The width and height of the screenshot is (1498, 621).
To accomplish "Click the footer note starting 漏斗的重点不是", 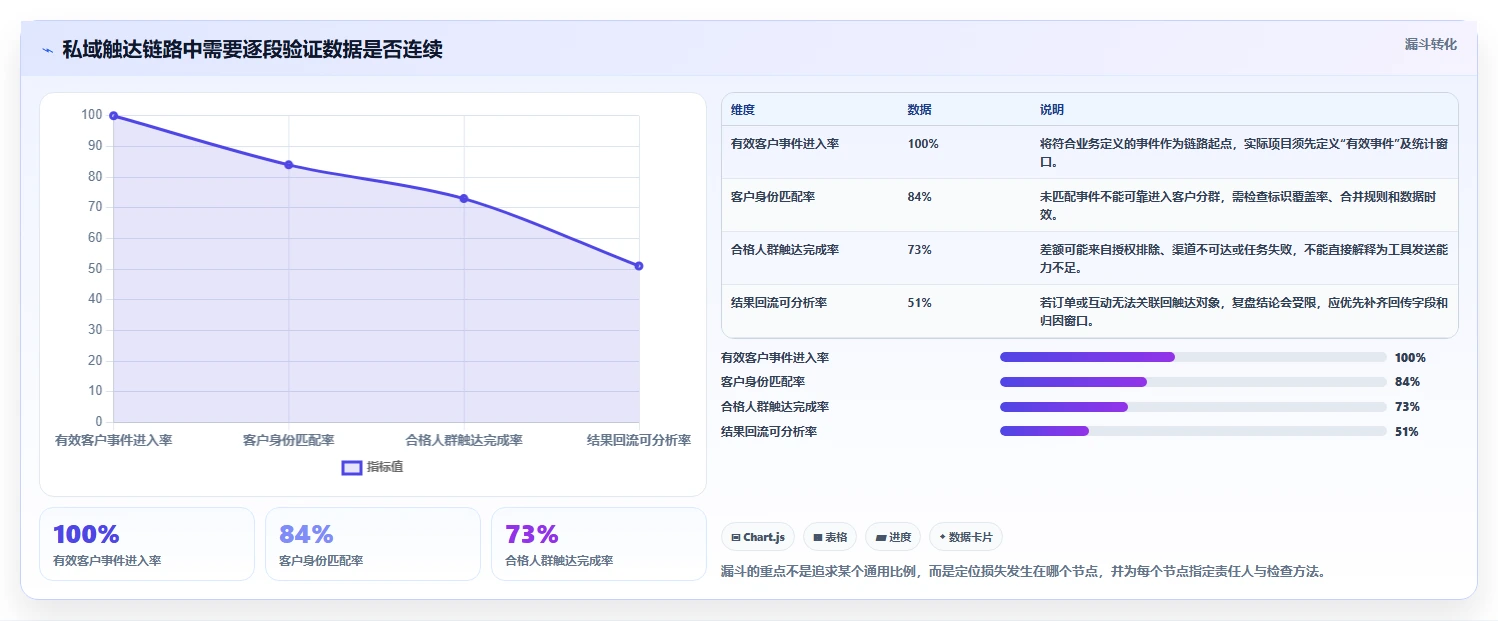I will pyautogui.click(x=1023, y=573).
